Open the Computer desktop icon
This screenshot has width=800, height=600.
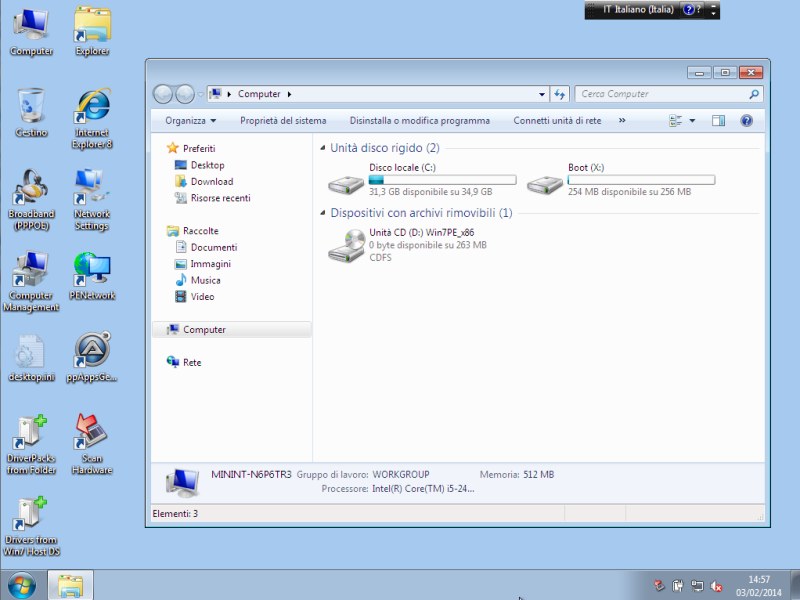pos(31,31)
